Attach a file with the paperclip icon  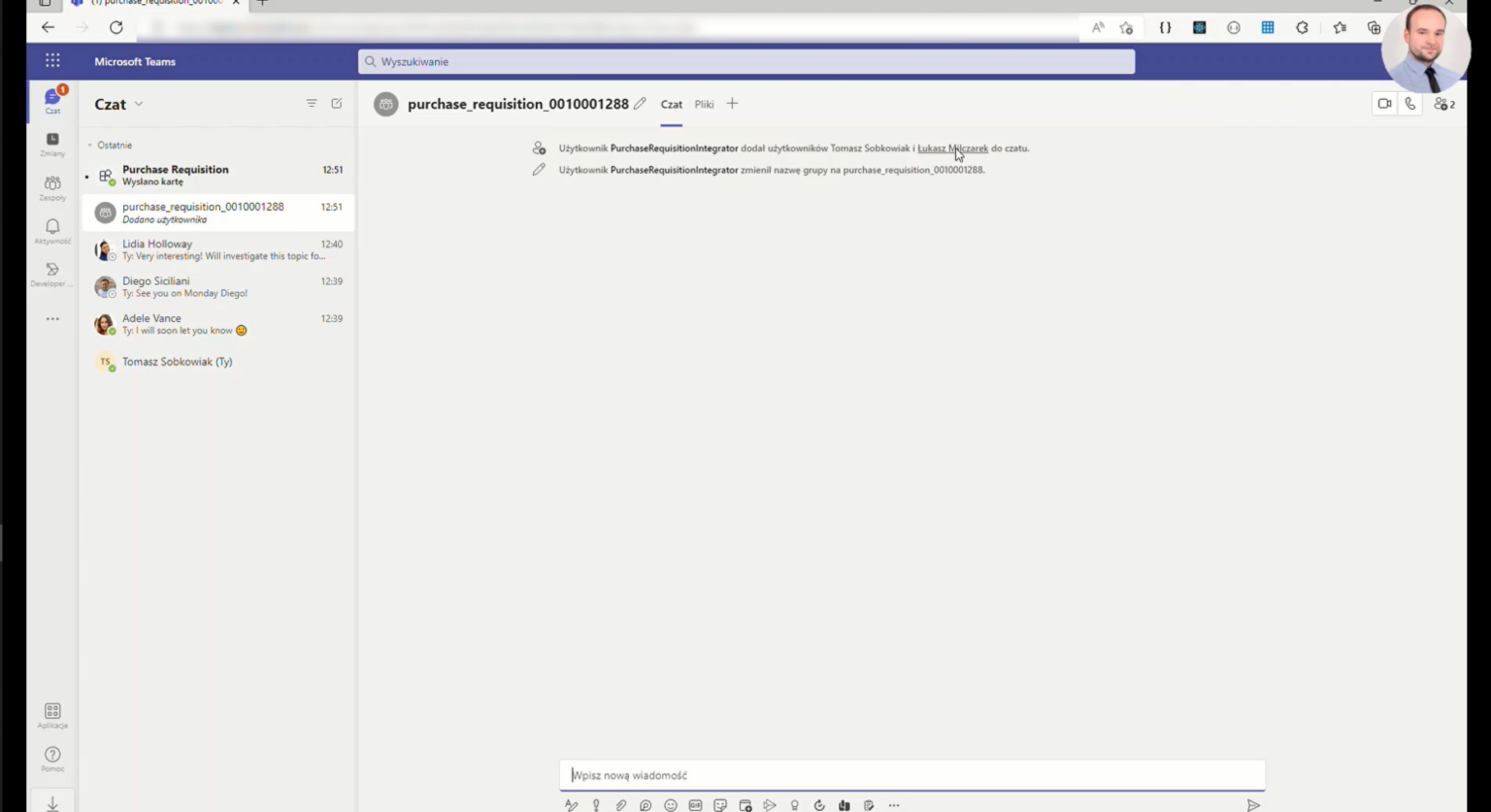click(x=620, y=804)
